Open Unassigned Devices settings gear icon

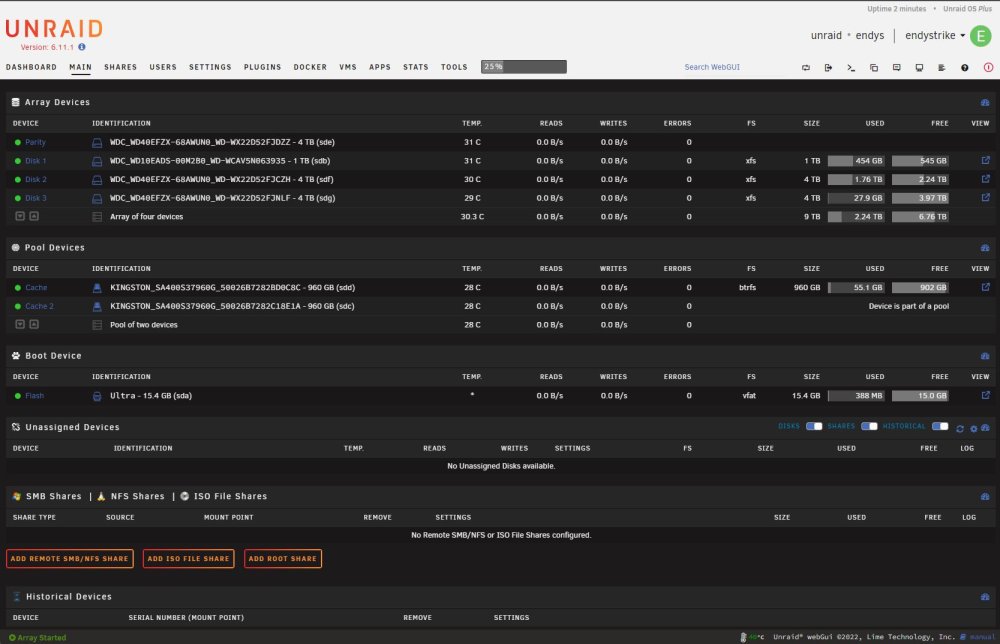click(x=973, y=428)
